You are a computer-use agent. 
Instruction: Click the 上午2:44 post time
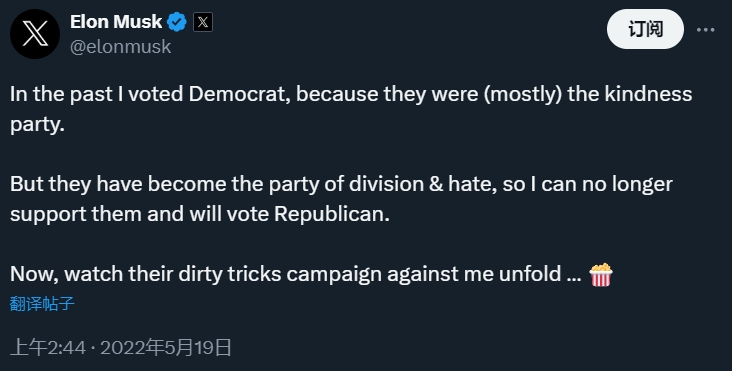click(x=48, y=348)
